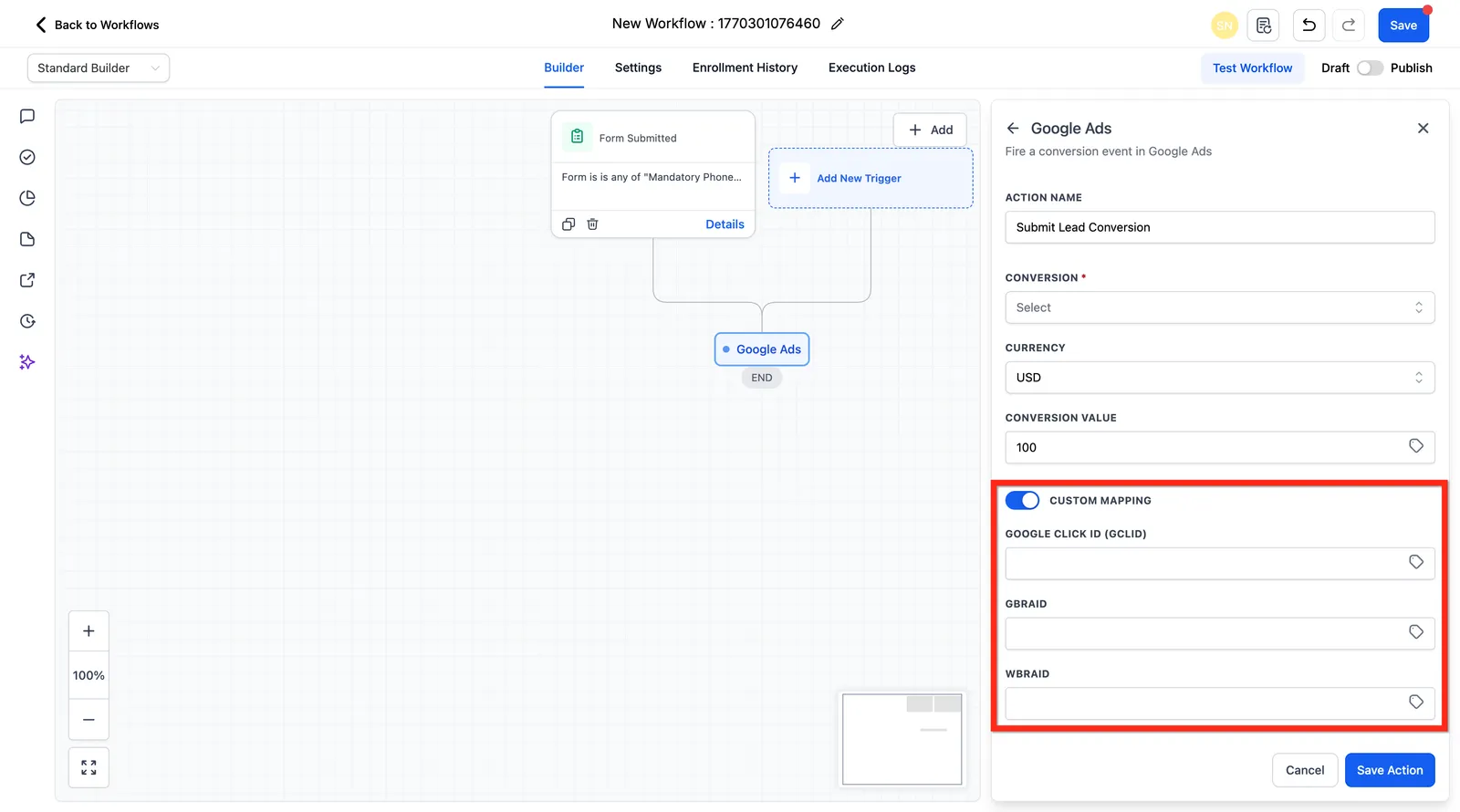The image size is (1460, 812).
Task: Click Test Workflow button
Action: point(1252,68)
